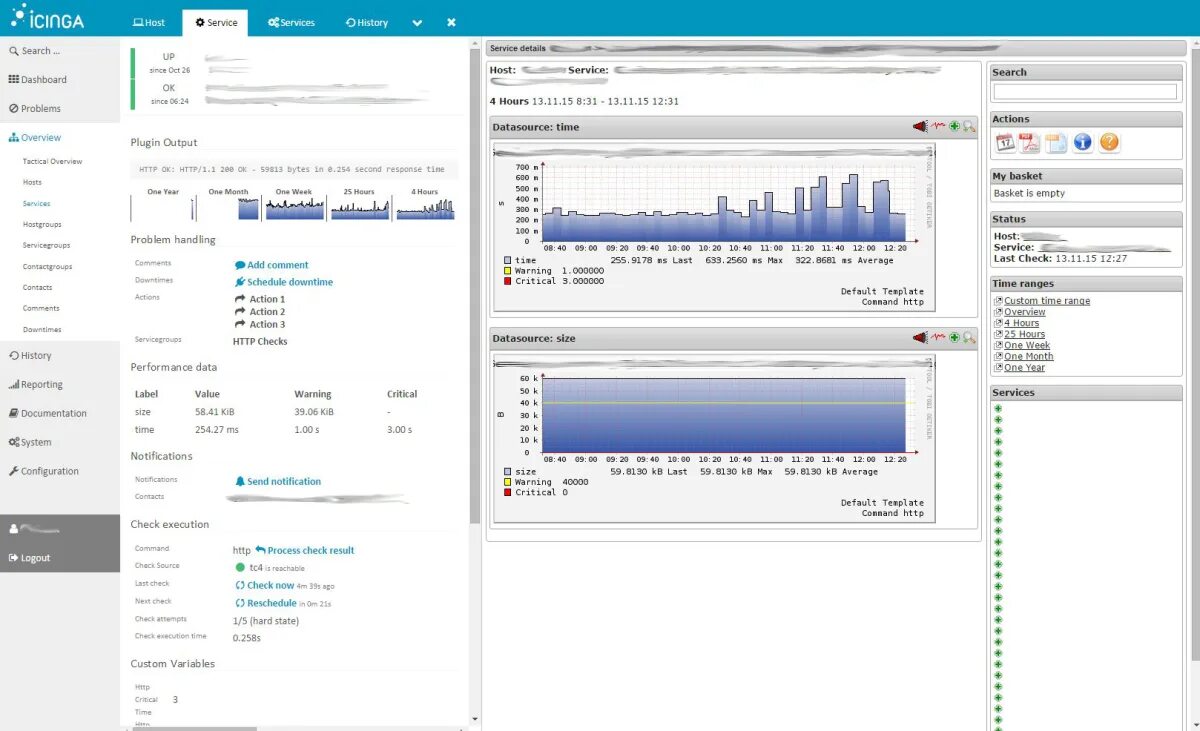Click the pages icon in Actions
1200x731 pixels.
coord(1057,143)
